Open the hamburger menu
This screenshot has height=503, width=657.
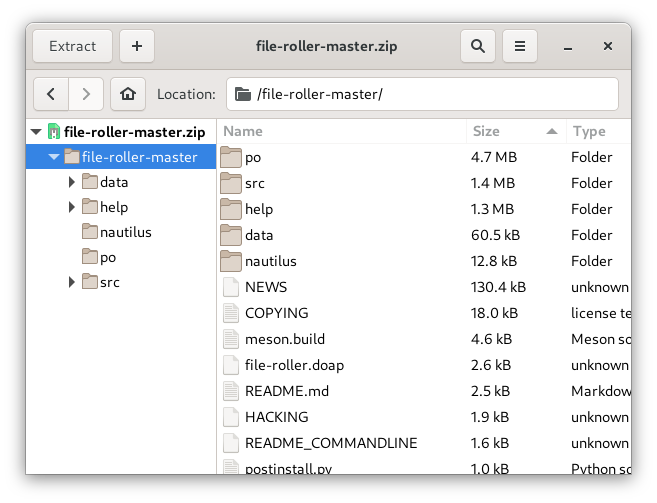[x=520, y=46]
